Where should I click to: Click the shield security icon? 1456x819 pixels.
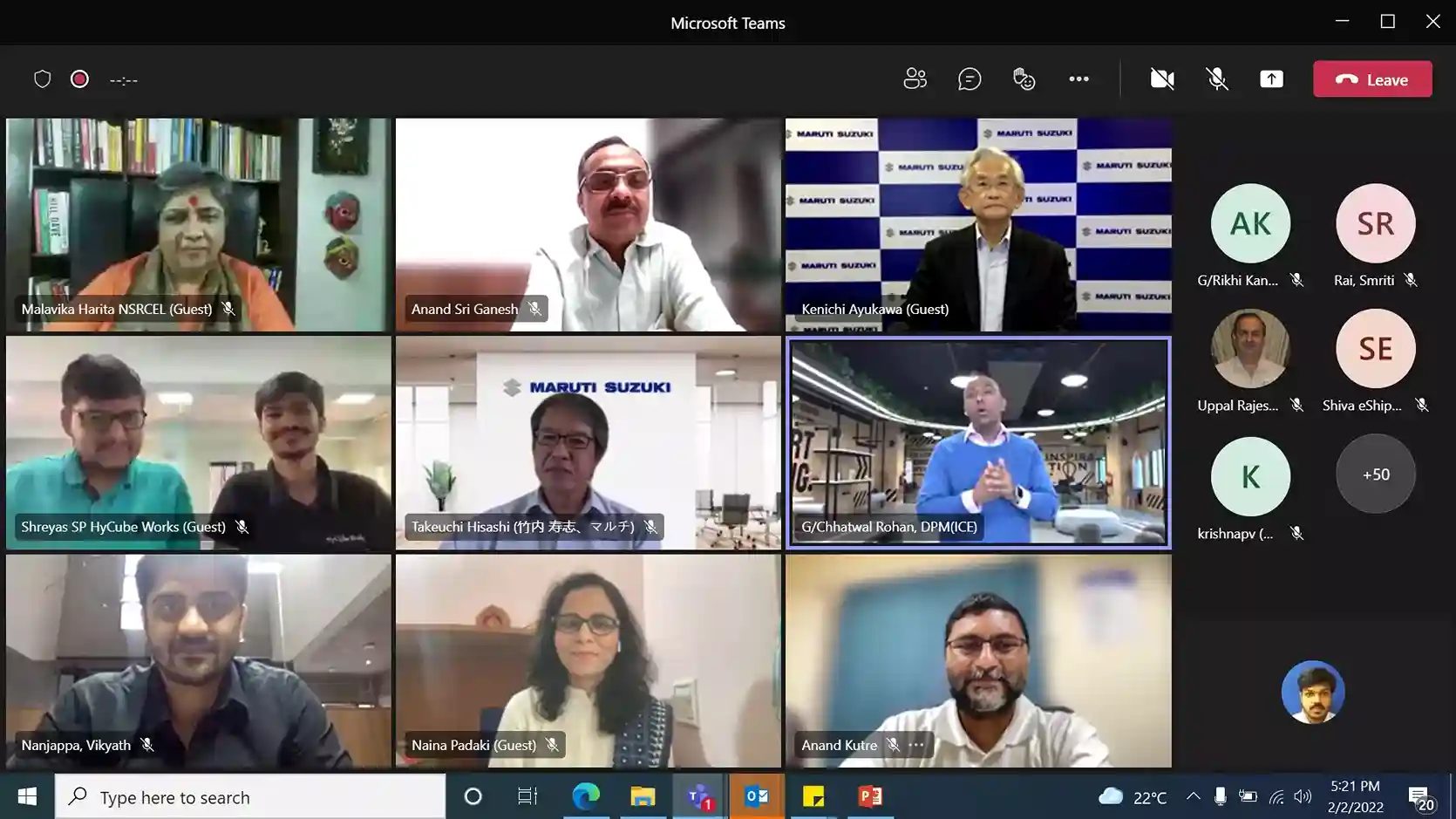tap(42, 79)
